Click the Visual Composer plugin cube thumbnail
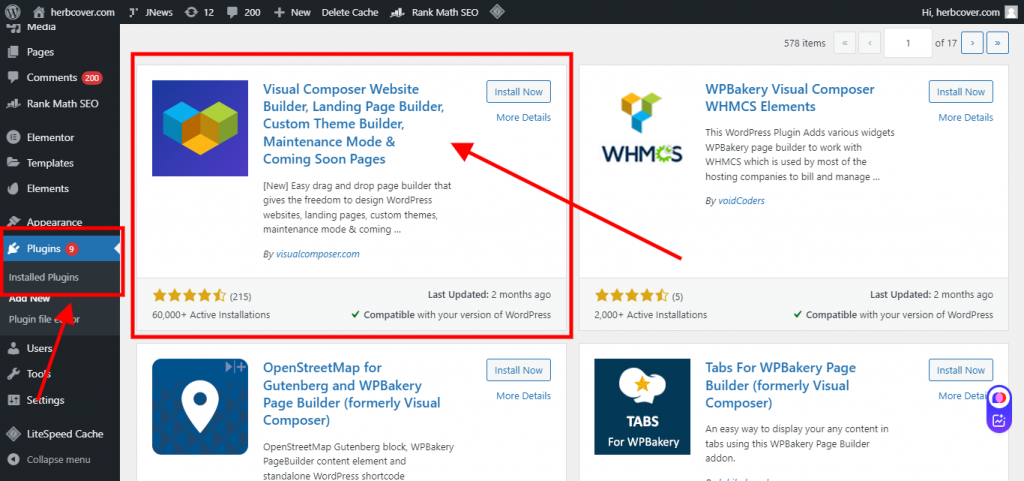The width and height of the screenshot is (1024, 481). click(x=200, y=129)
